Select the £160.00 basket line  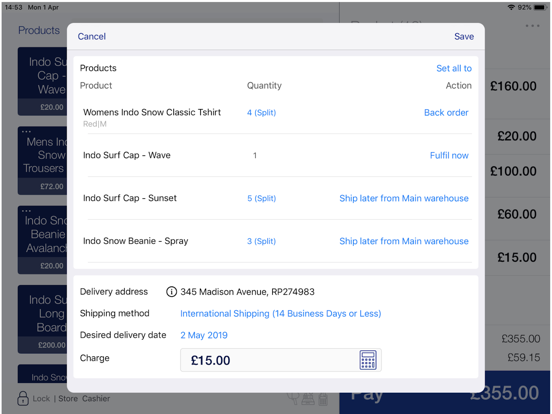tap(513, 86)
